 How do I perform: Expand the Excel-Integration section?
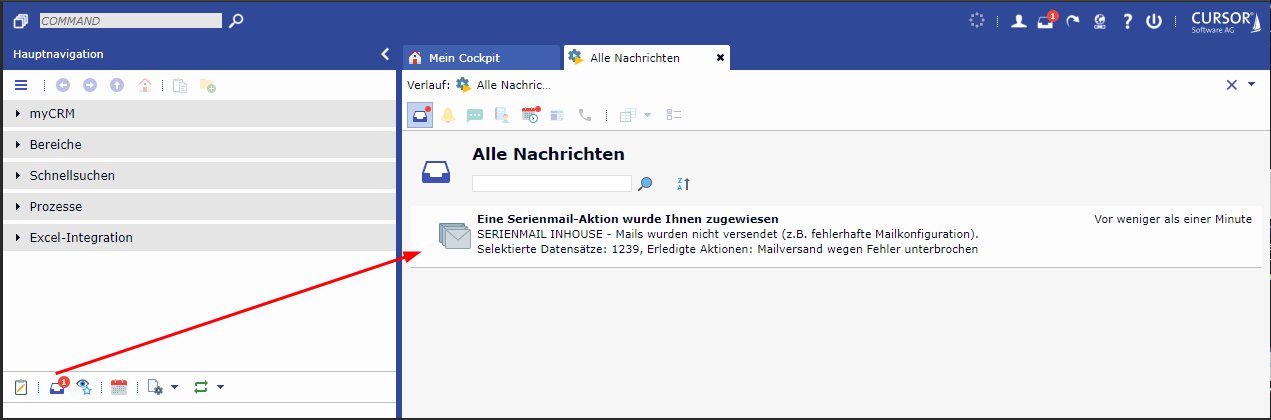pos(80,238)
